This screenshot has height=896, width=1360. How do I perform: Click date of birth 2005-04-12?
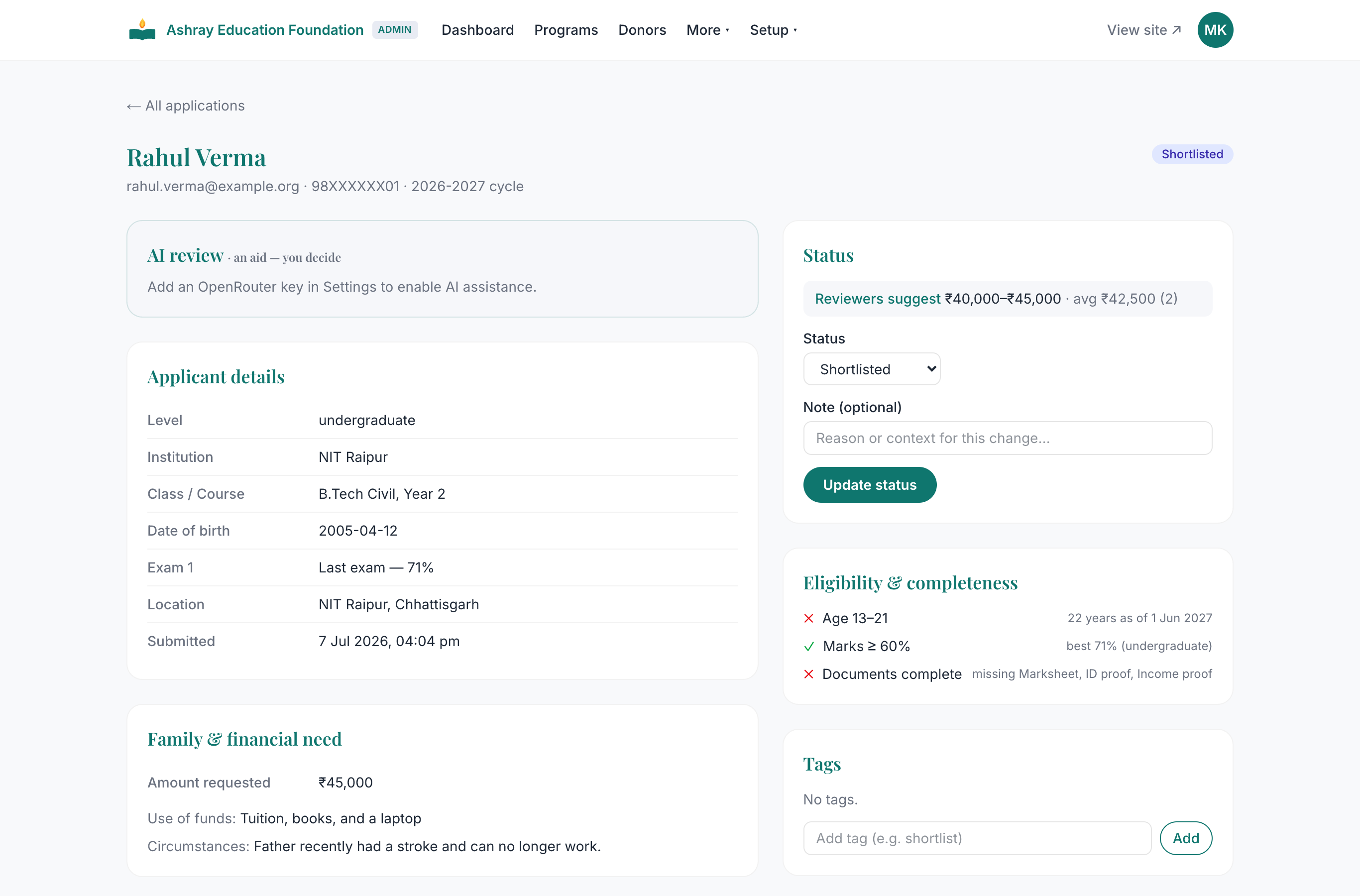tap(358, 531)
